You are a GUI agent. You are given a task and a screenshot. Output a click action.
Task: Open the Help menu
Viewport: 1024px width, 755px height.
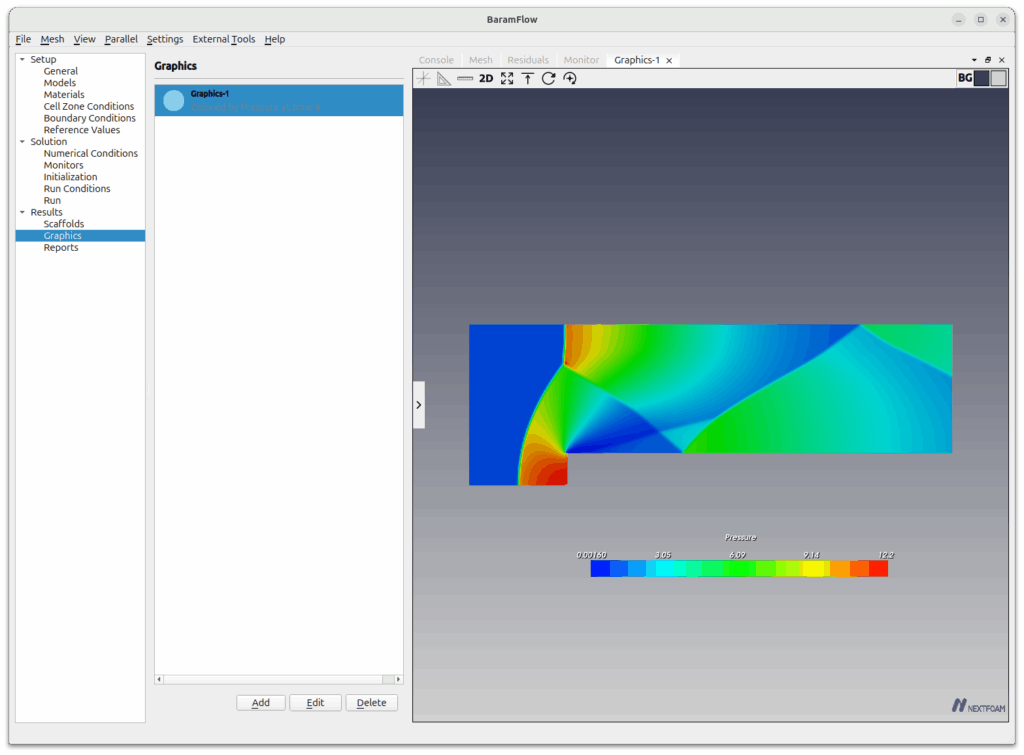pos(274,39)
